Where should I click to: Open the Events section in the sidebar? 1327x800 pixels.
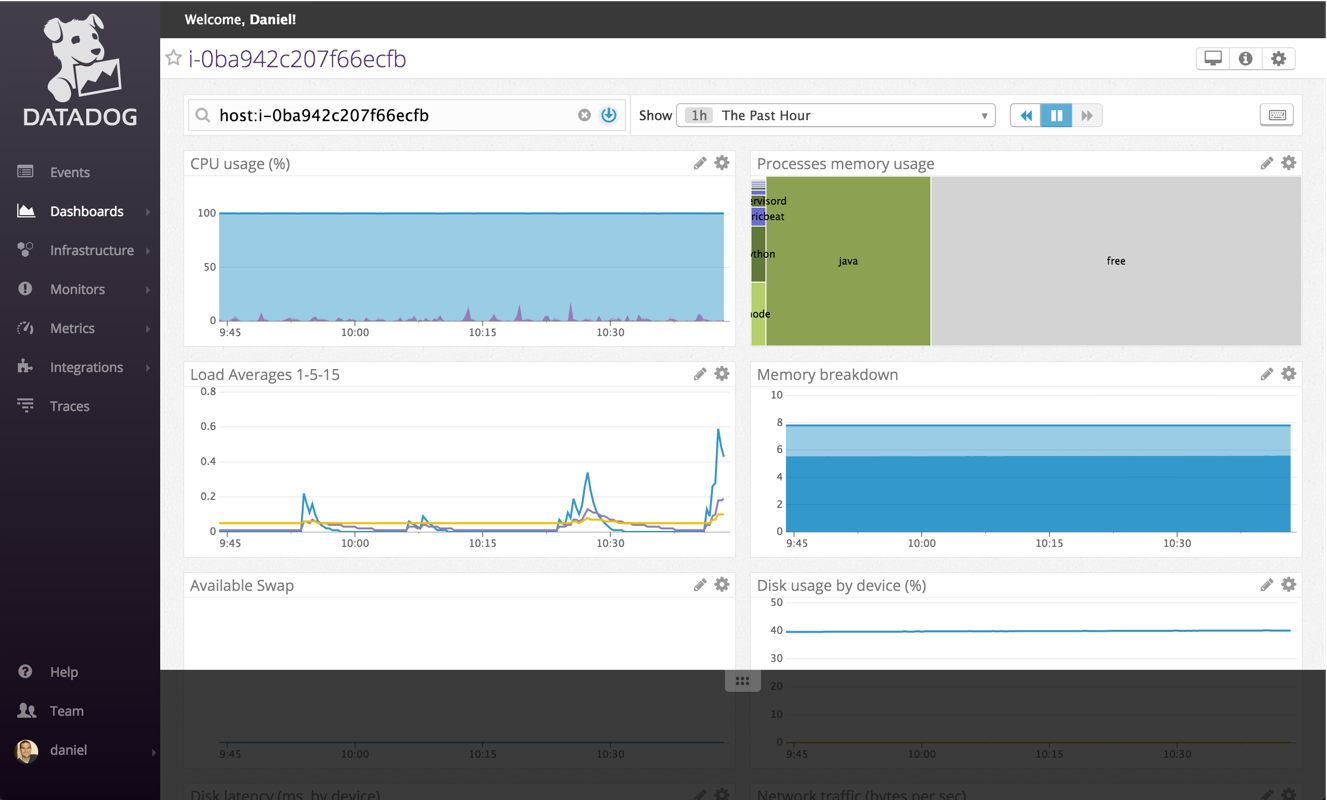click(x=68, y=171)
